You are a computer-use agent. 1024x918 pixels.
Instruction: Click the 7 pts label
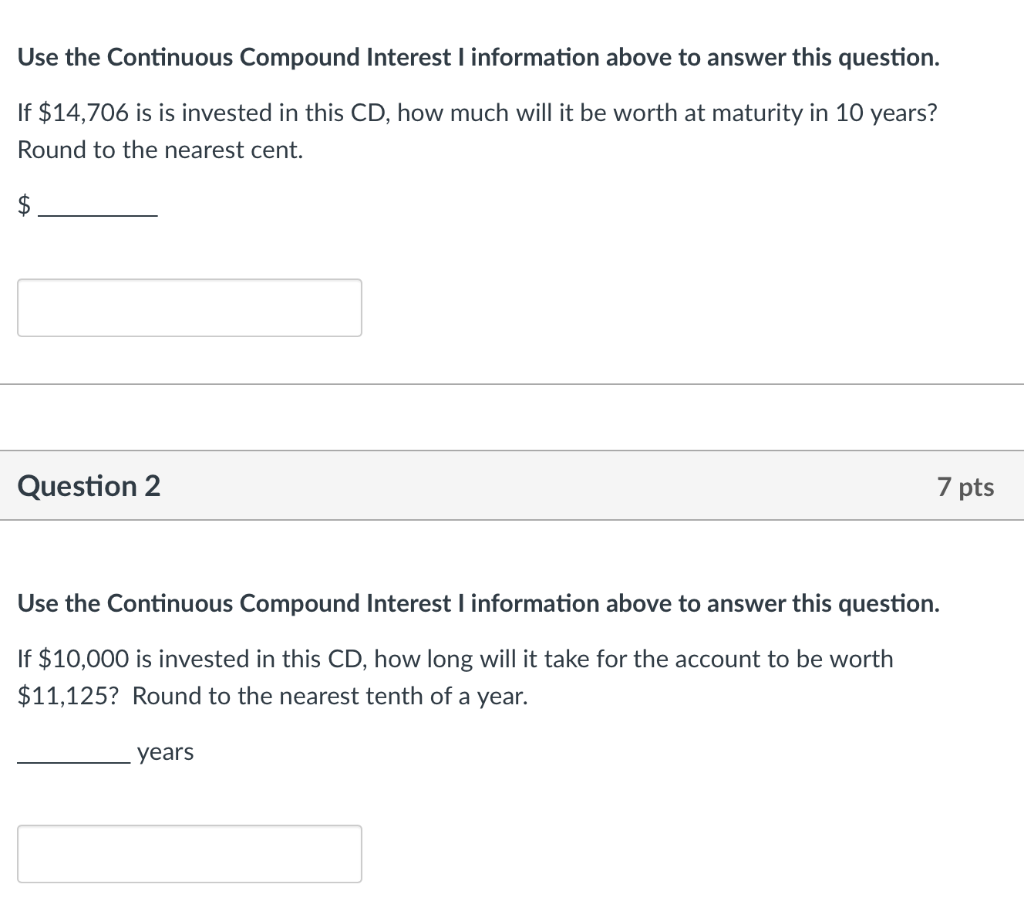(x=965, y=487)
